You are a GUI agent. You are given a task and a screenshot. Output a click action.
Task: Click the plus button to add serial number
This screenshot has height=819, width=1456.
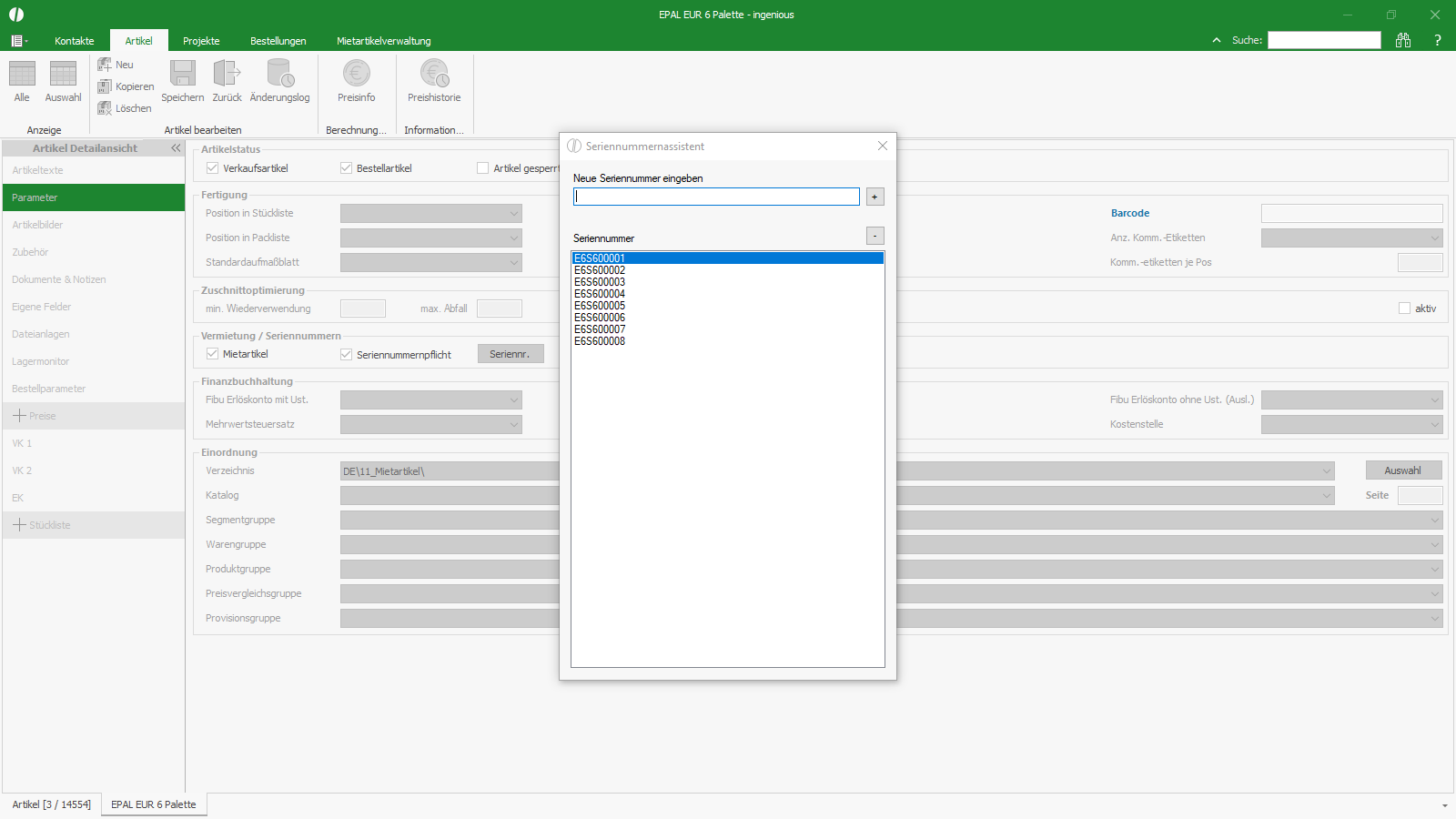875,197
